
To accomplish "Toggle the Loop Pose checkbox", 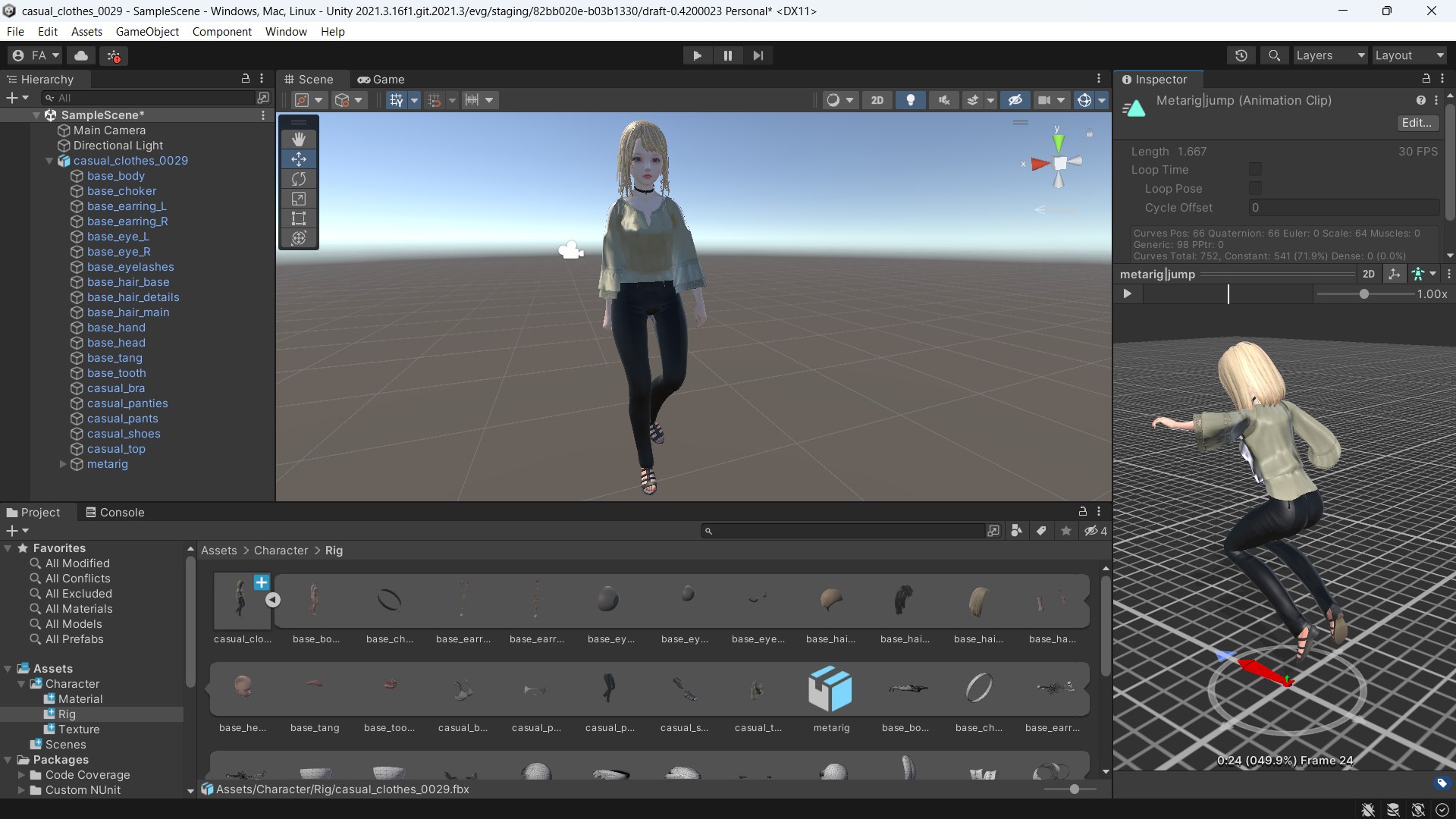I will pyautogui.click(x=1255, y=189).
